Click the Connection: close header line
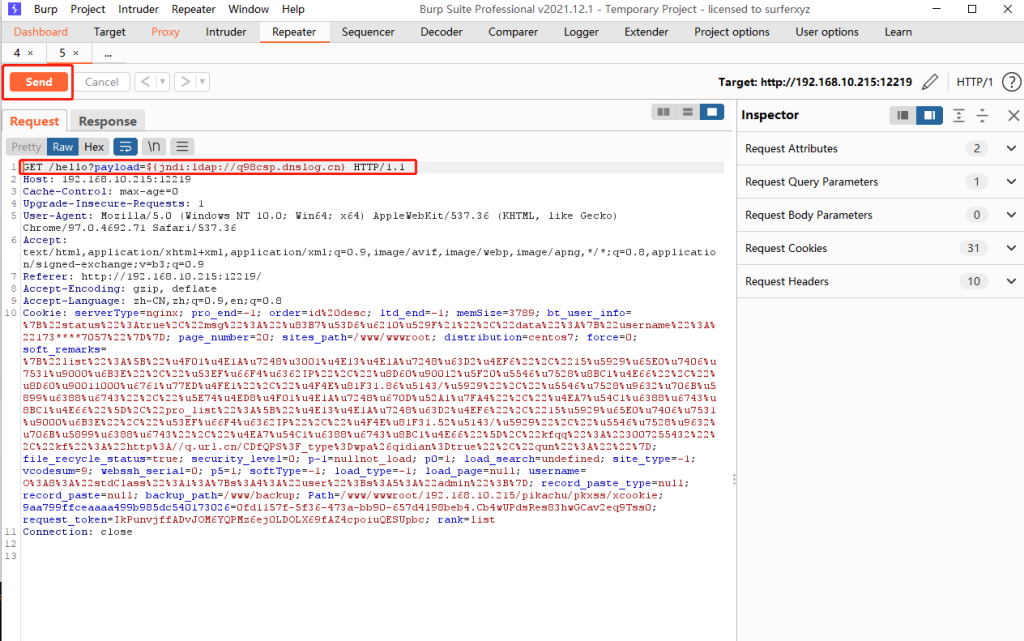The height and width of the screenshot is (641, 1024). coord(77,532)
